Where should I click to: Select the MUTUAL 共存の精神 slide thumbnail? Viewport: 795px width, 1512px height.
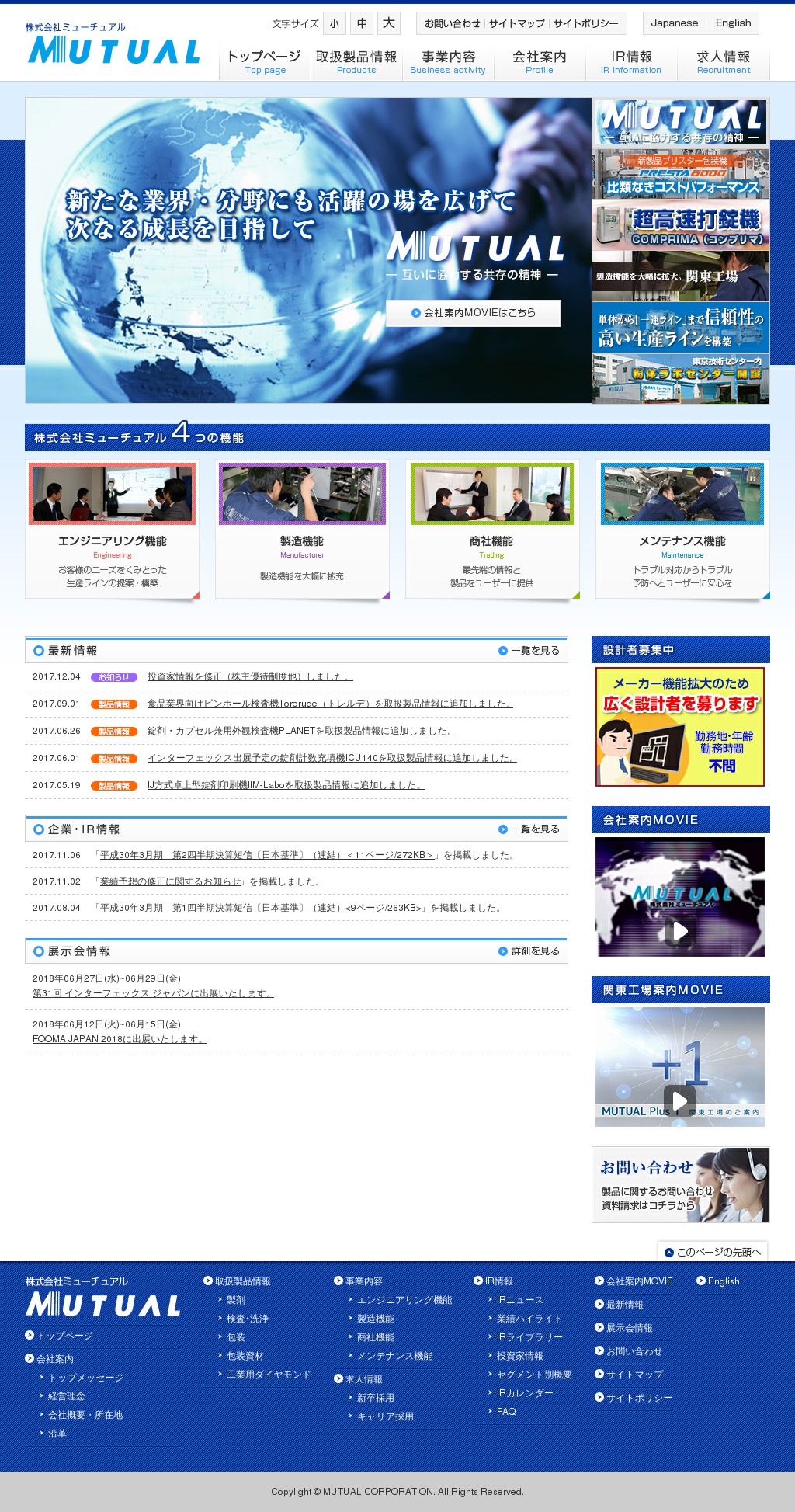681,123
